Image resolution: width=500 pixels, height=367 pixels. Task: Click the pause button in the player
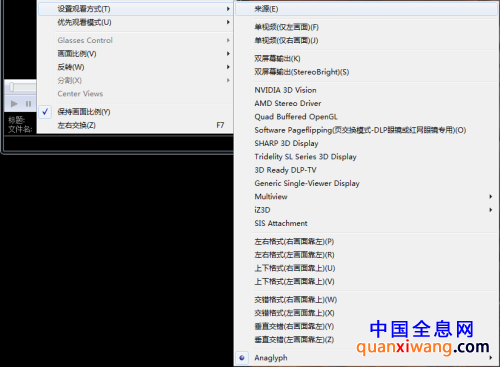28,104
